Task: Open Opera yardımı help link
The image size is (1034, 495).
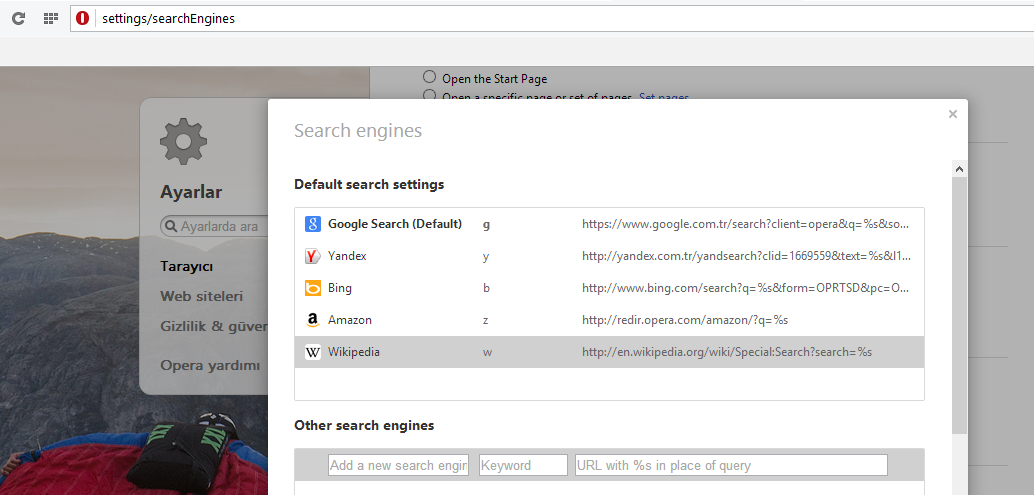Action: coord(210,365)
